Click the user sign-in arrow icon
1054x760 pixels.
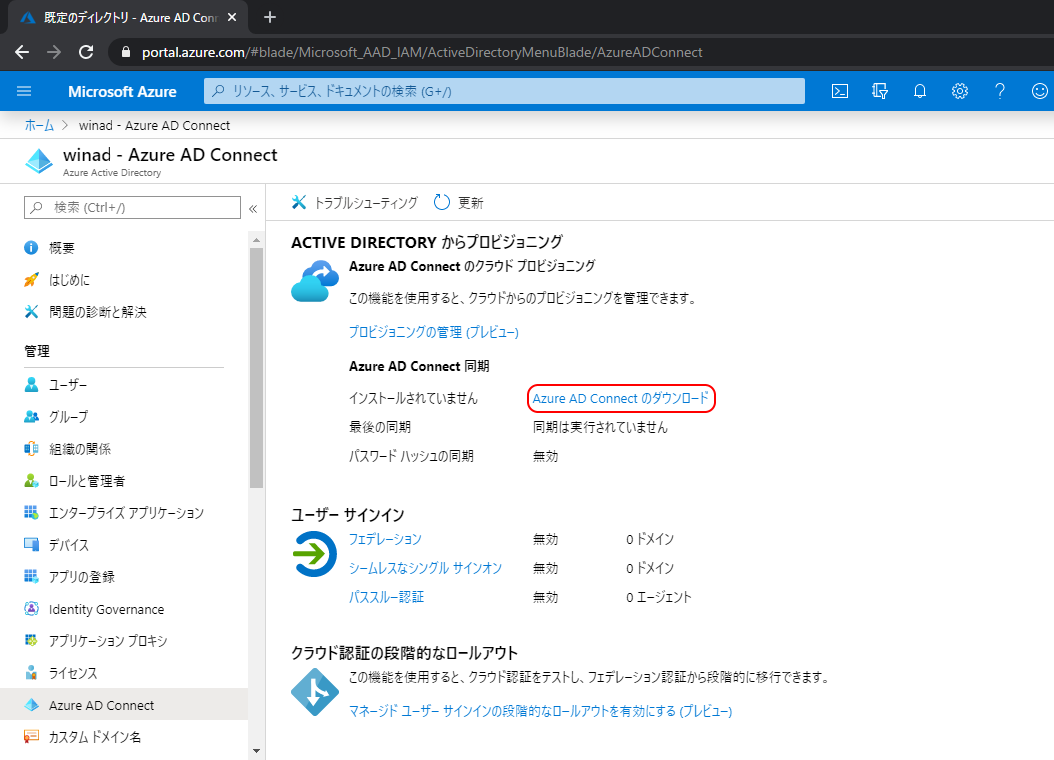[x=315, y=554]
